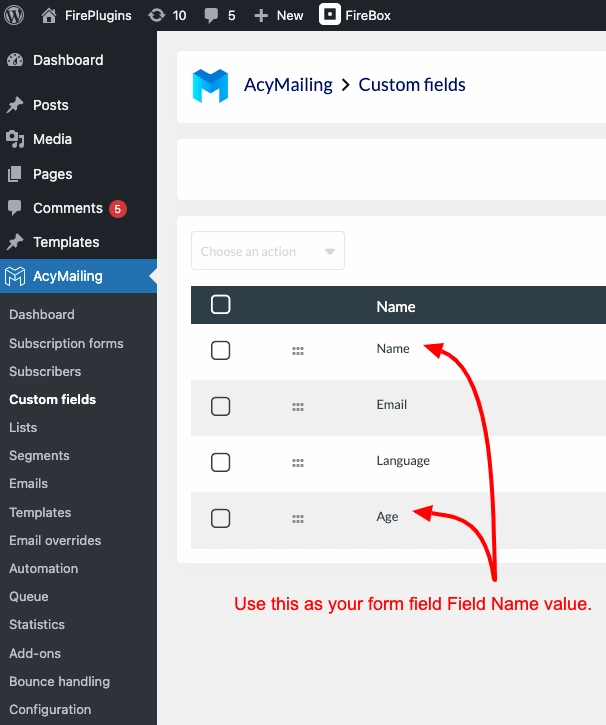
Task: Click the drag handle for the Language row
Action: coord(298,463)
